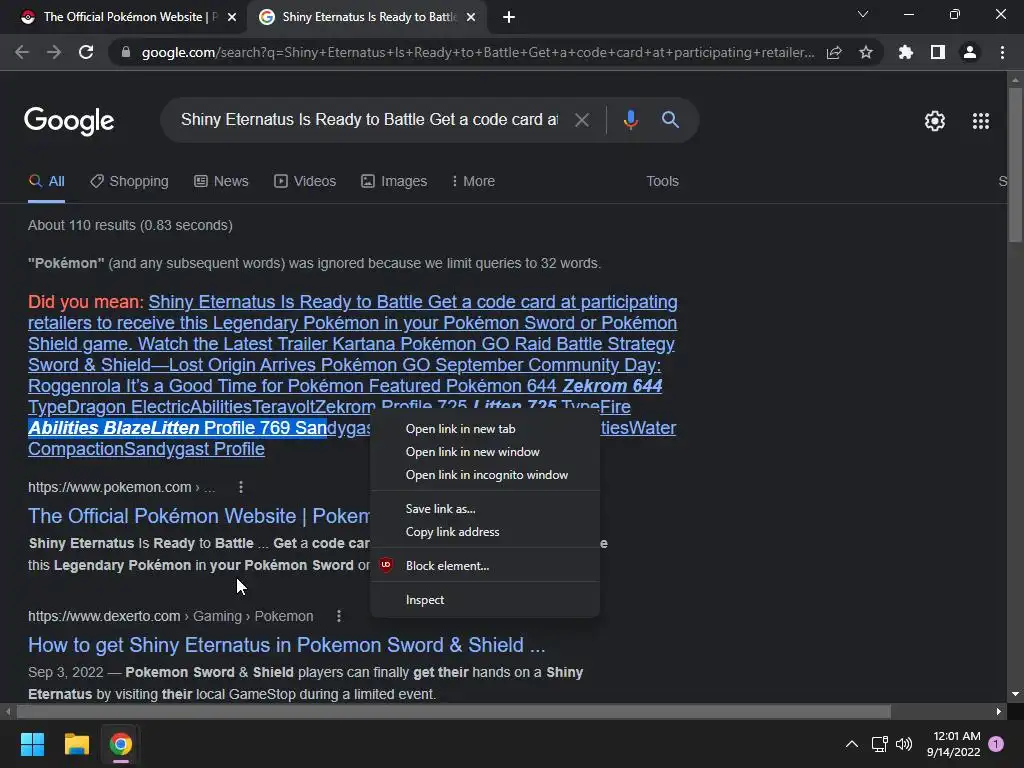
Task: Select the All results tab
Action: point(46,182)
